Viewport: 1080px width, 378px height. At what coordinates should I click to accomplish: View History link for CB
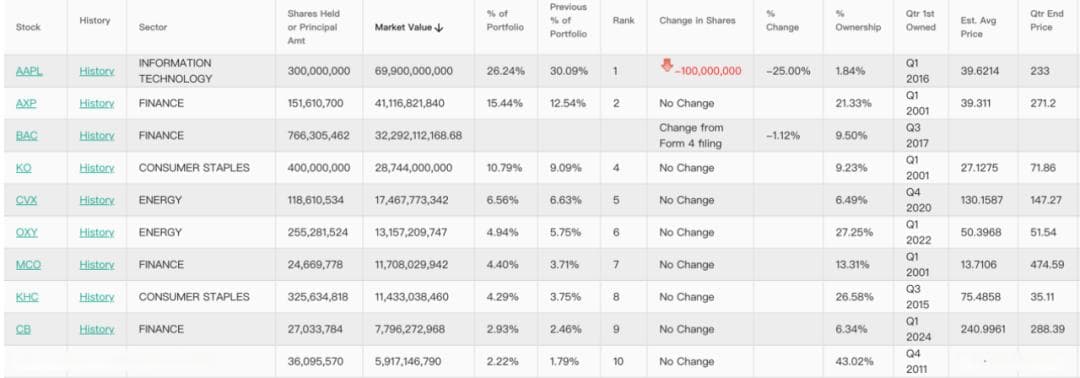click(96, 330)
